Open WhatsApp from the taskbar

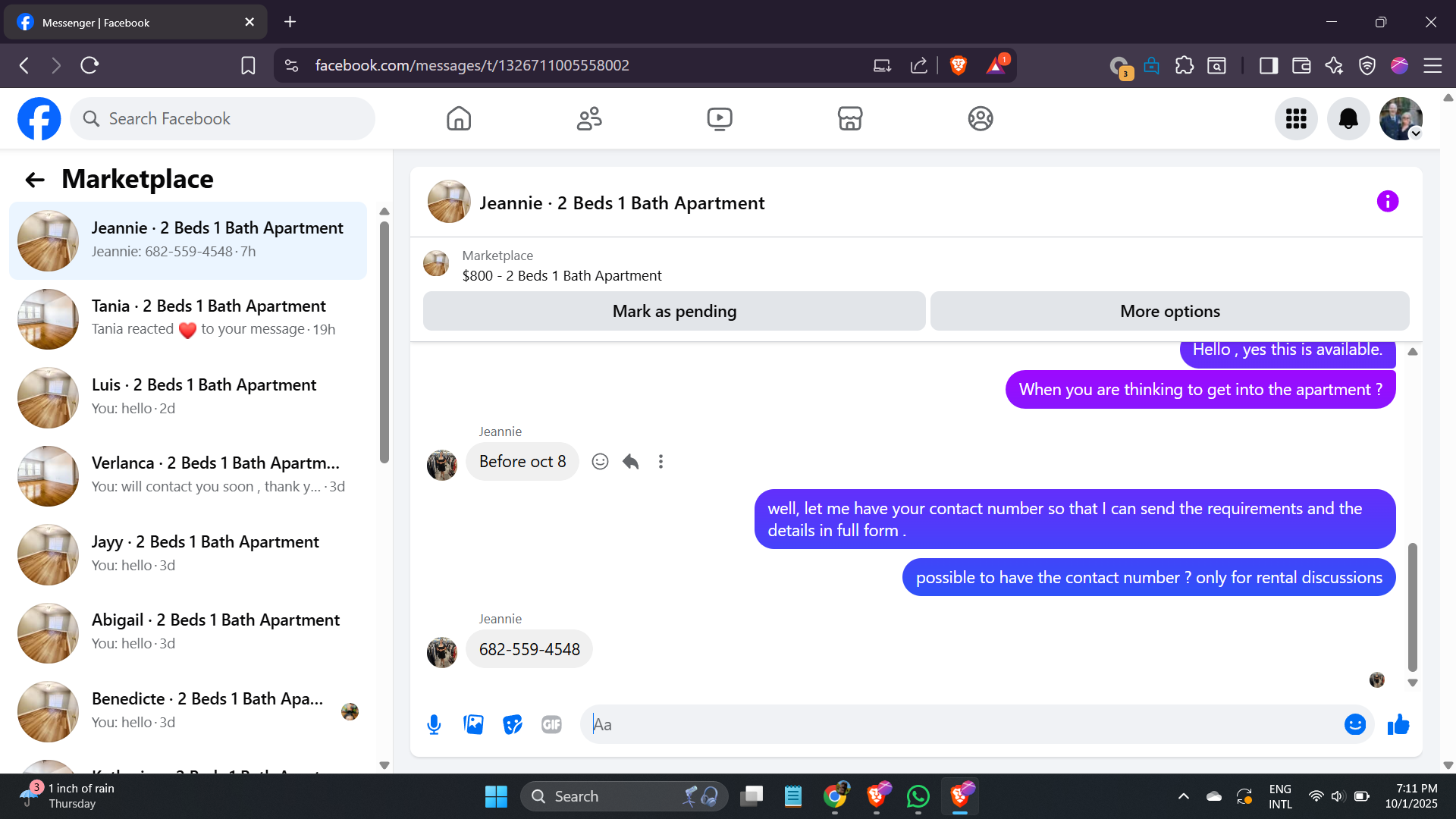coord(918,796)
